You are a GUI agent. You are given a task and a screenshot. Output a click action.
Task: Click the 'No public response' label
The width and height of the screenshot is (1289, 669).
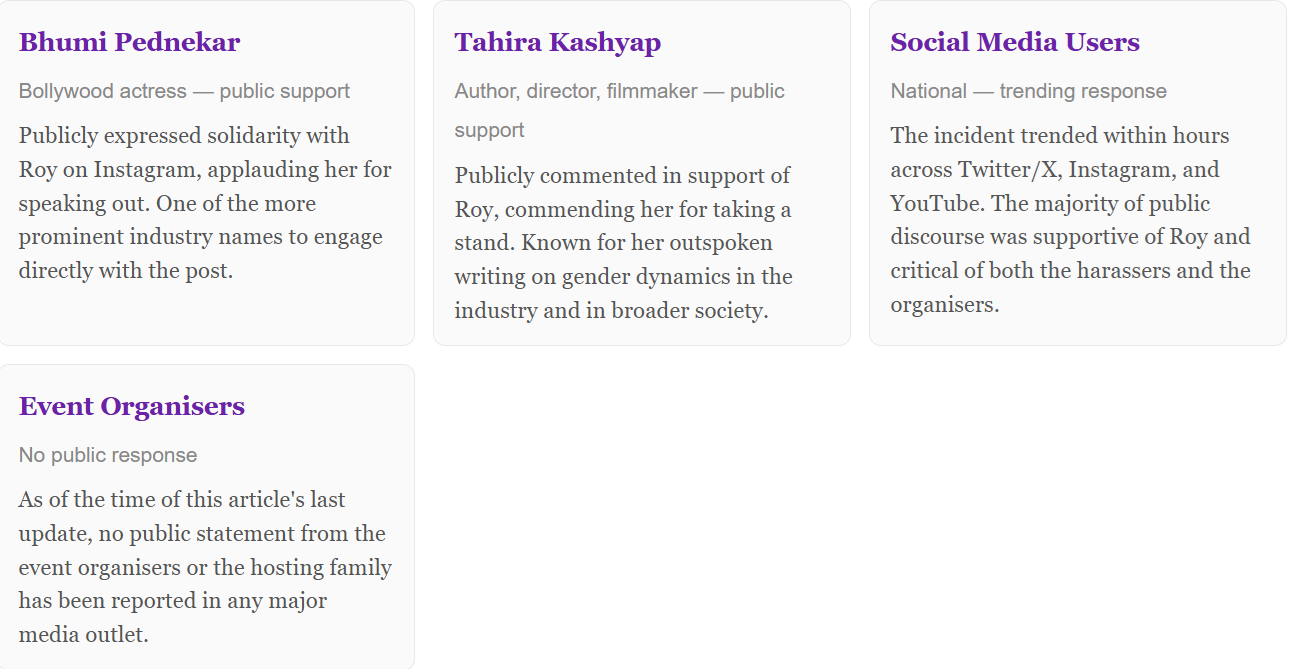pos(108,455)
